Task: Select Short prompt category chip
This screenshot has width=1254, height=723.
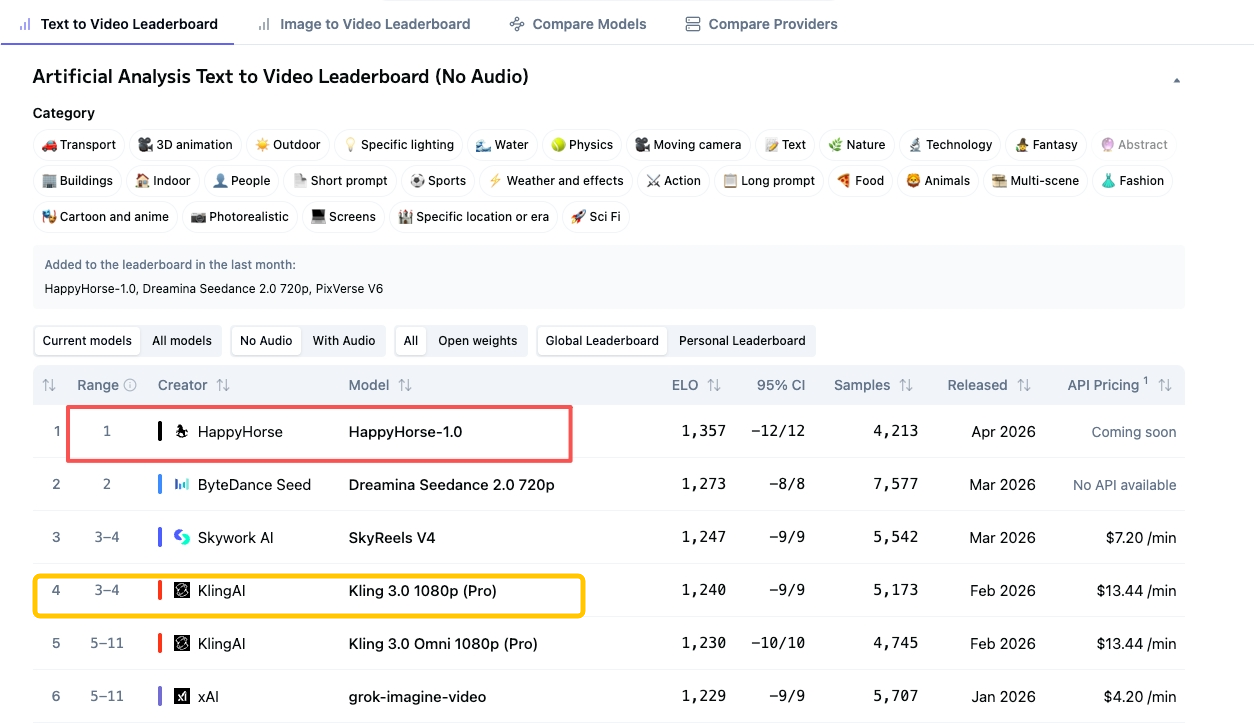Action: point(340,181)
